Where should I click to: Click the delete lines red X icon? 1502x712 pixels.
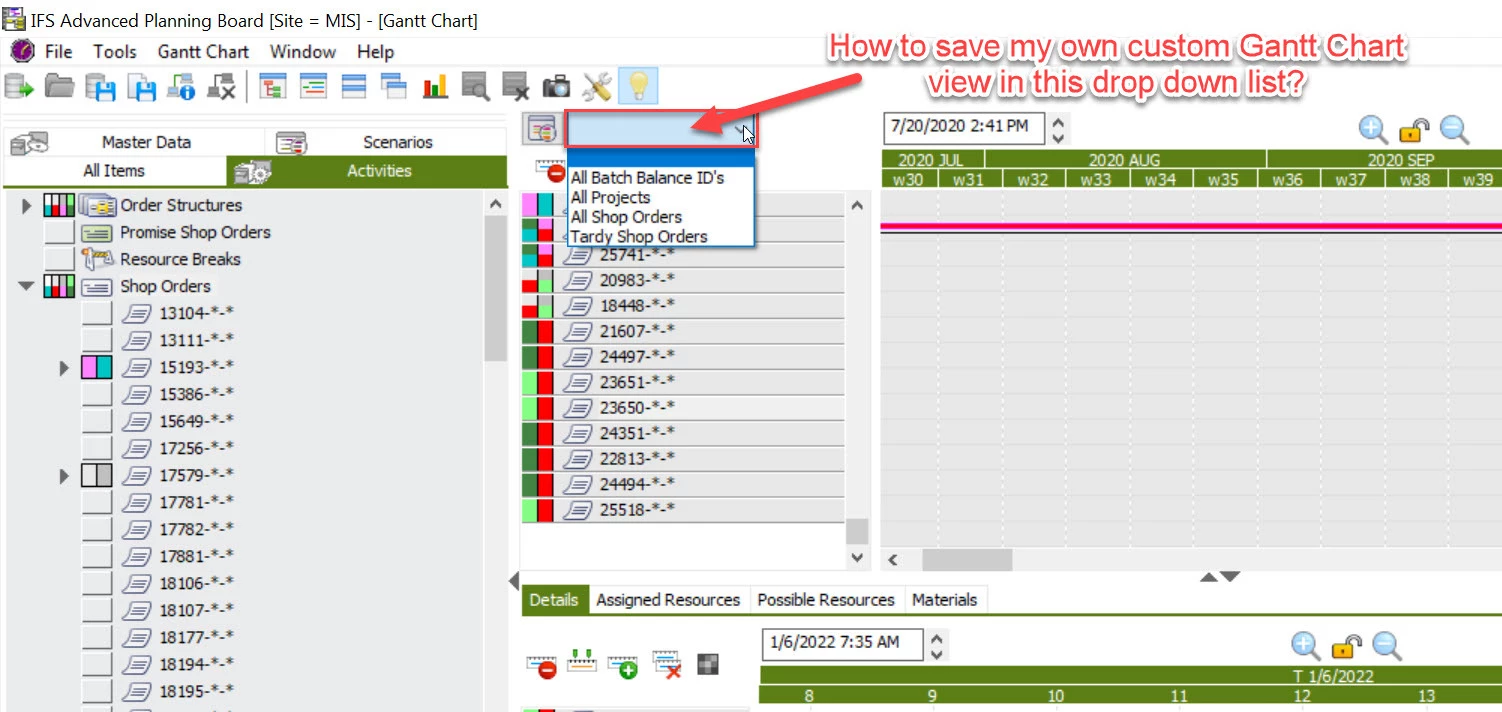pos(666,665)
